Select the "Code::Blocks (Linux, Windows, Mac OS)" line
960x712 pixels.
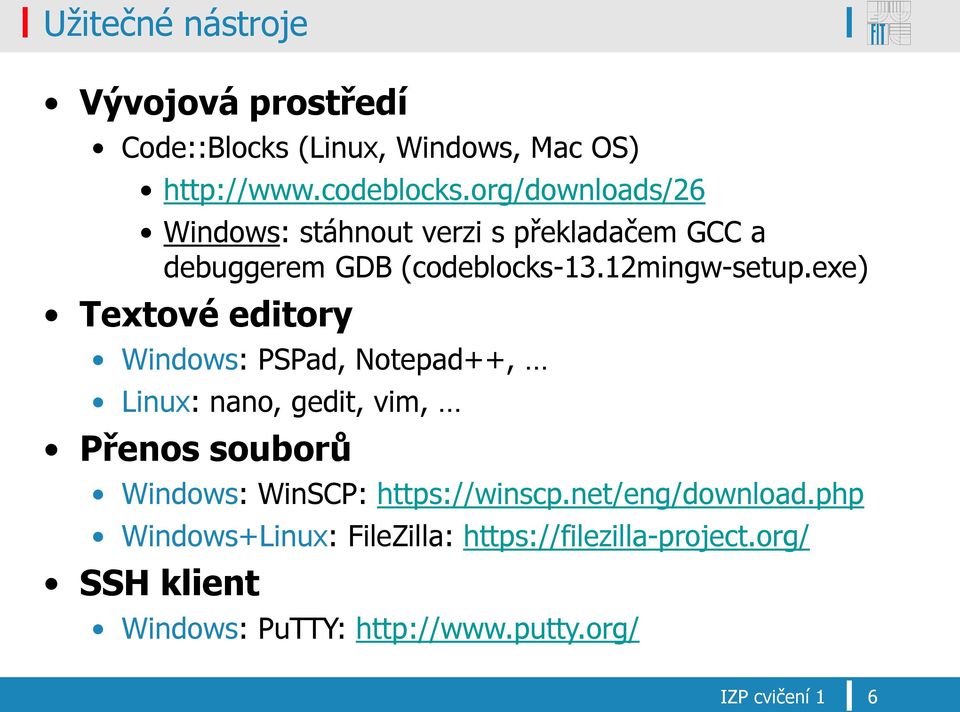pyautogui.click(x=380, y=148)
